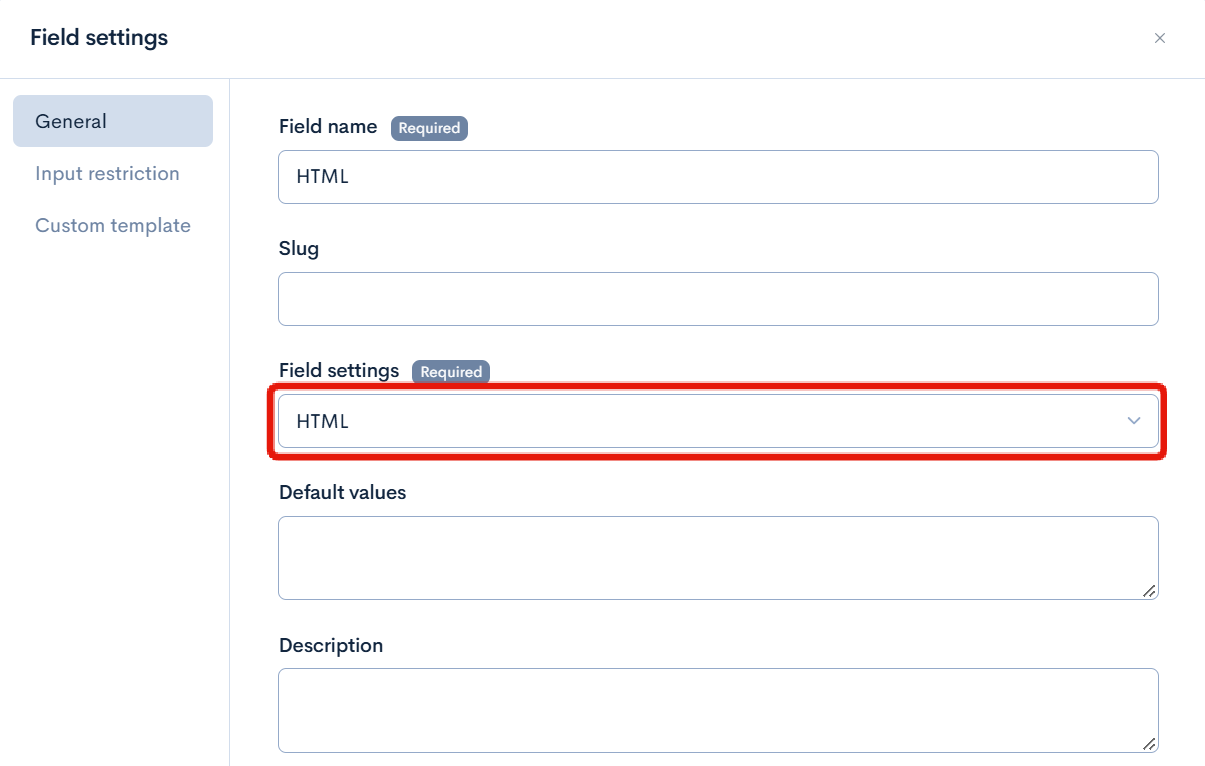Focus the Field name input containing HTML
This screenshot has height=766, width=1205.
pos(718,177)
